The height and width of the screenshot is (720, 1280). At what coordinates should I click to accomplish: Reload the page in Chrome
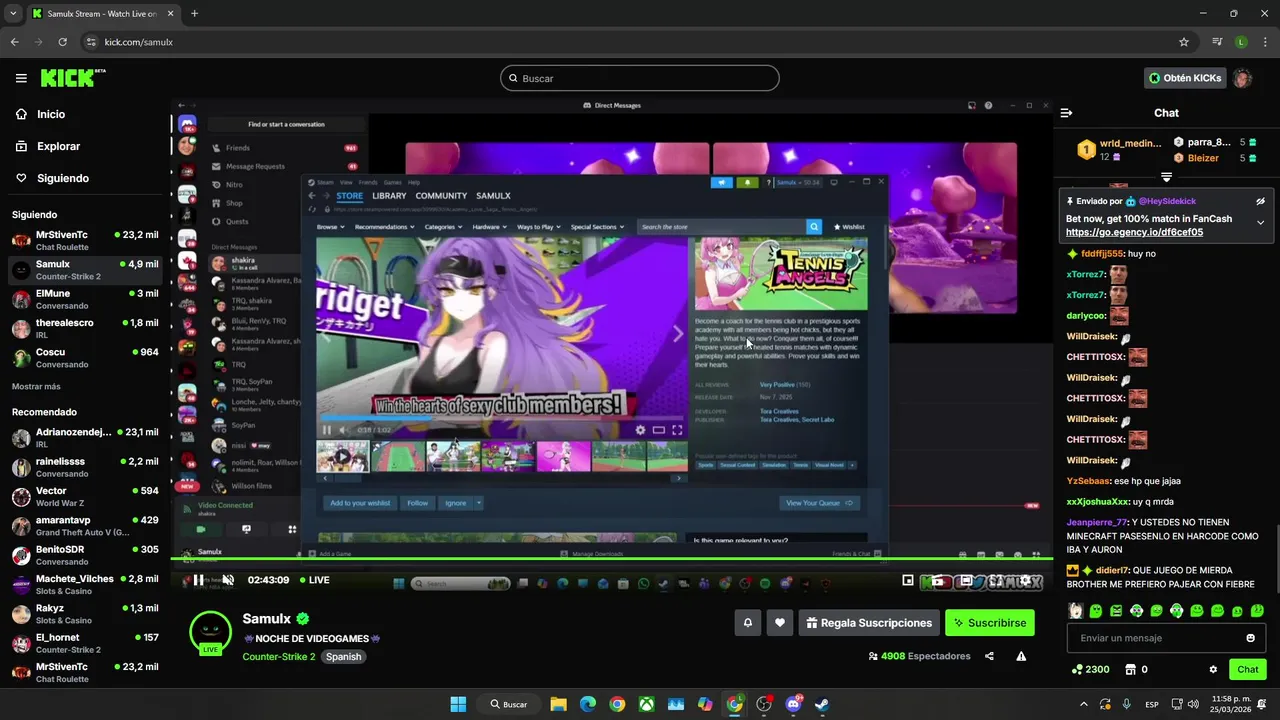click(x=63, y=42)
